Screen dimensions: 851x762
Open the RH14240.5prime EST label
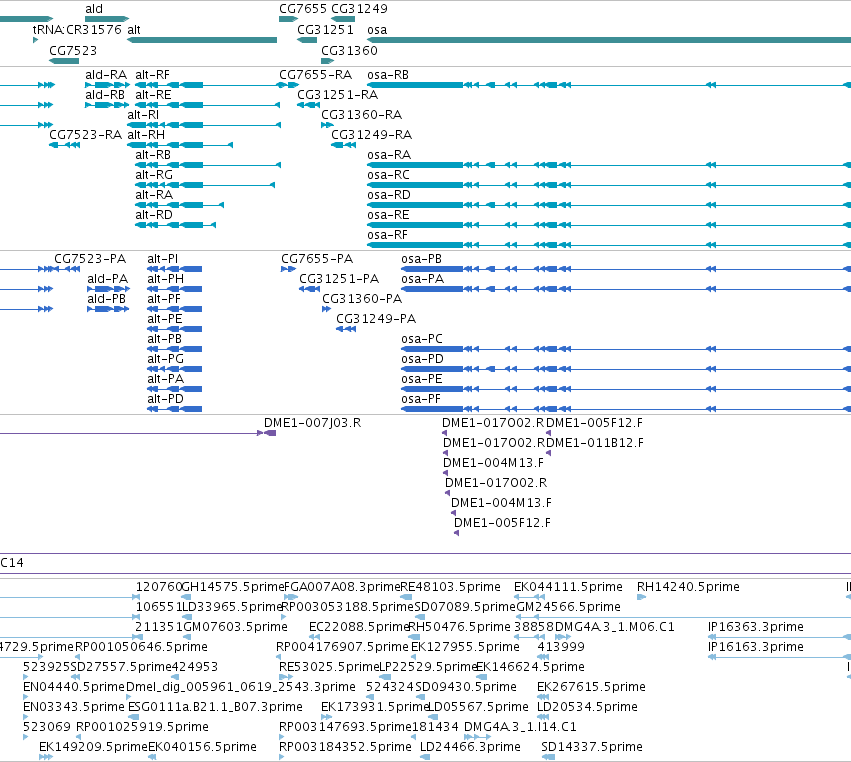[x=688, y=587]
